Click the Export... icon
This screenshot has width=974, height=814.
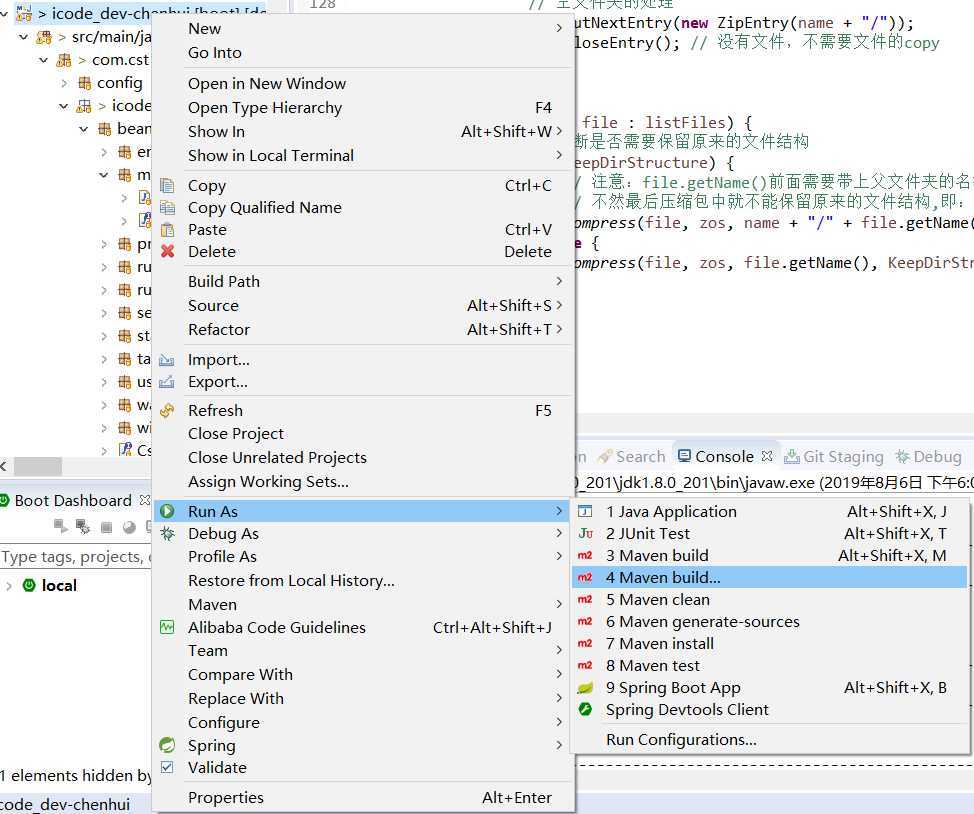[166, 382]
